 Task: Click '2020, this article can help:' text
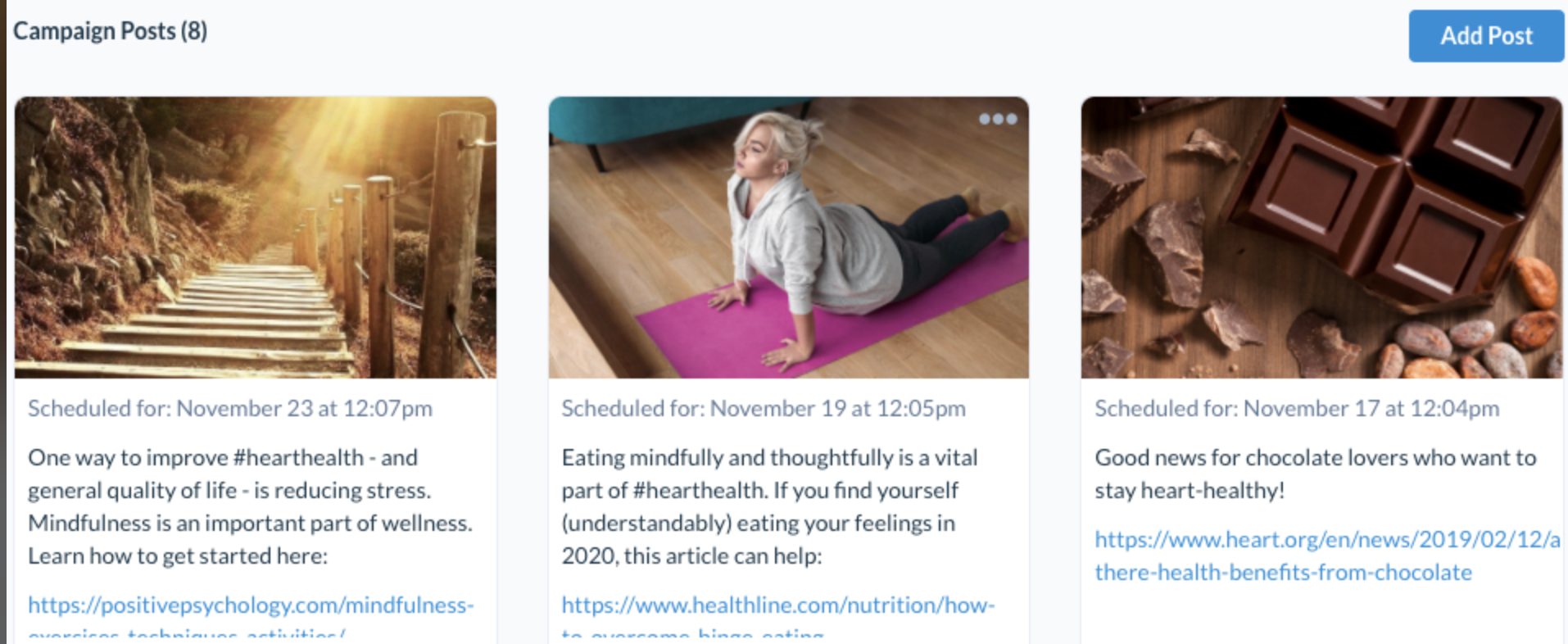tap(691, 556)
